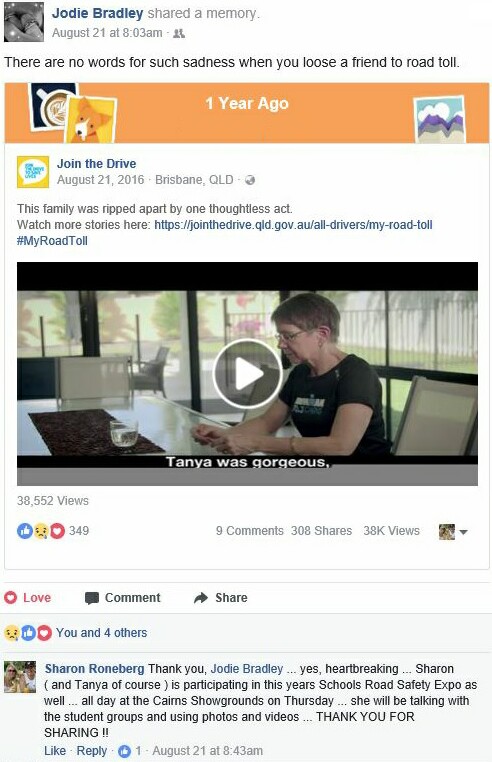Click Jodie Bradley's profile picture
The width and height of the screenshot is (492, 762).
click(24, 21)
